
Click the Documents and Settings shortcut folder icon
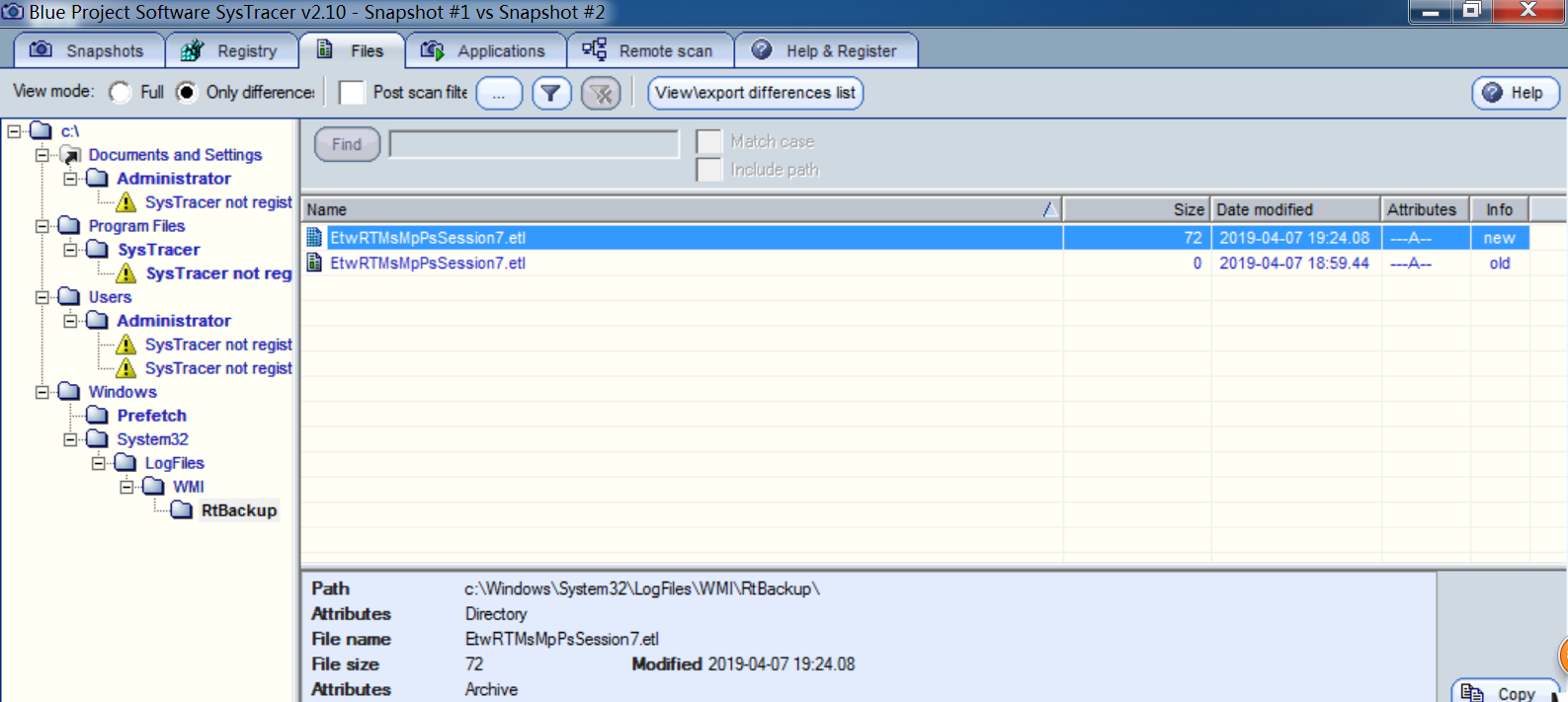pos(69,155)
